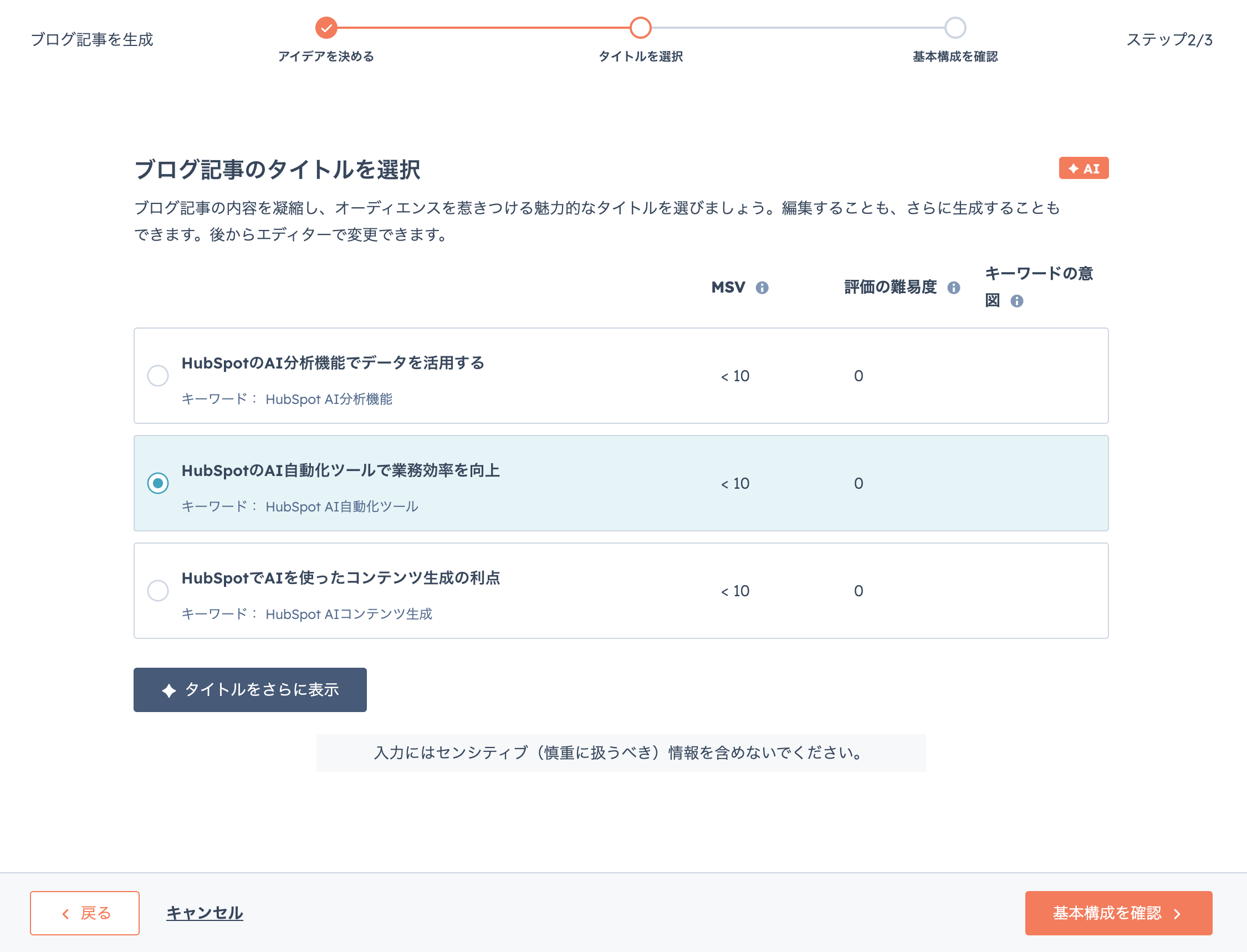Click タイトルをさらに表示 button
Viewport: 1247px width, 952px height.
coord(250,690)
